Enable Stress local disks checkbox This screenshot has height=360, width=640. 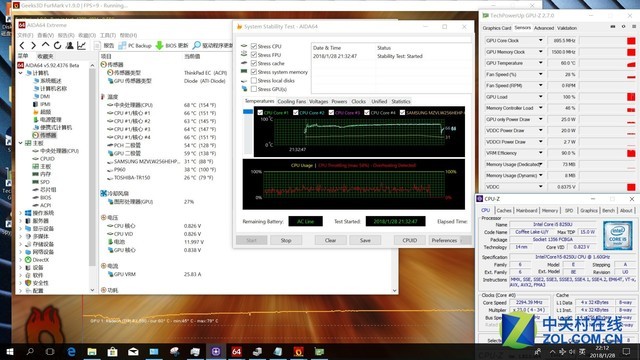click(x=254, y=80)
